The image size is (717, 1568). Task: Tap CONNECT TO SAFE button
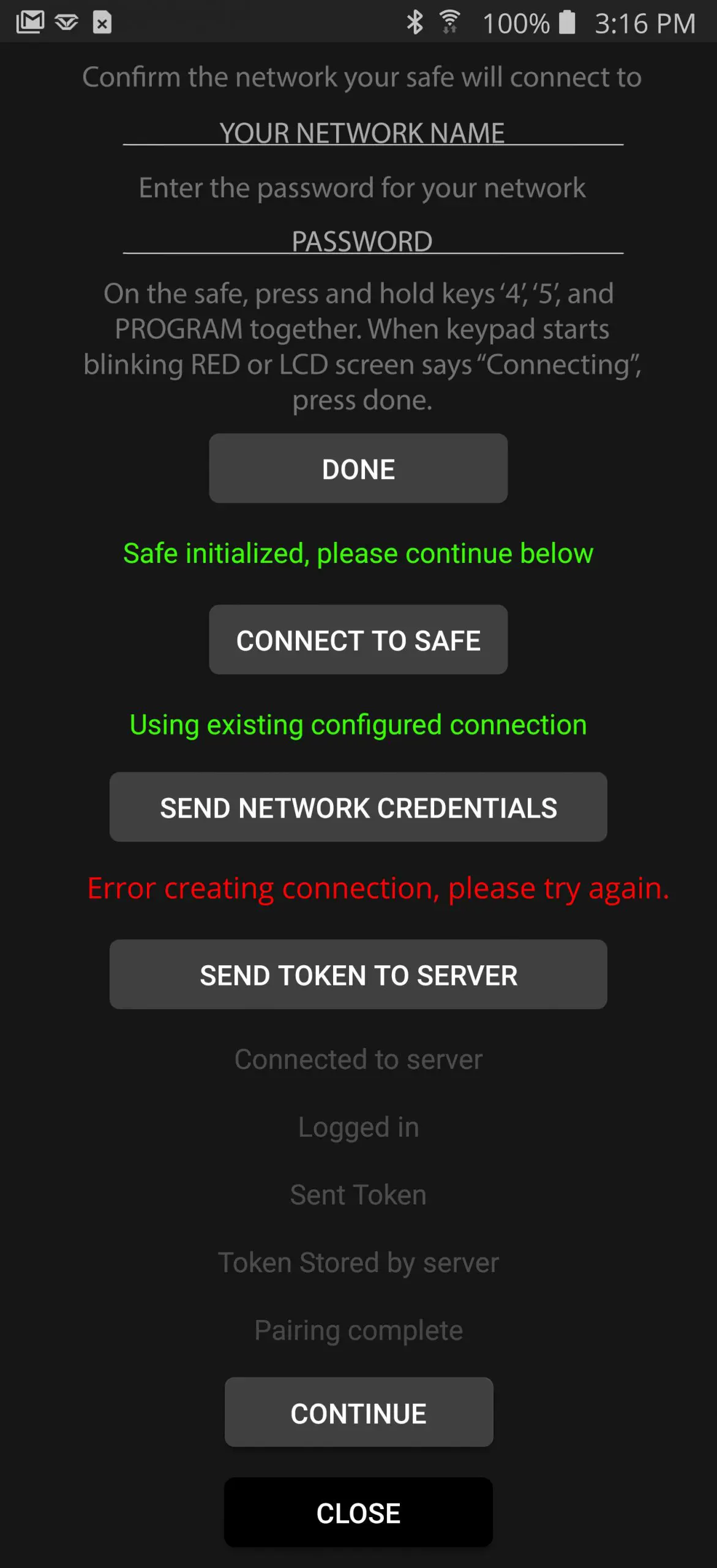(358, 640)
